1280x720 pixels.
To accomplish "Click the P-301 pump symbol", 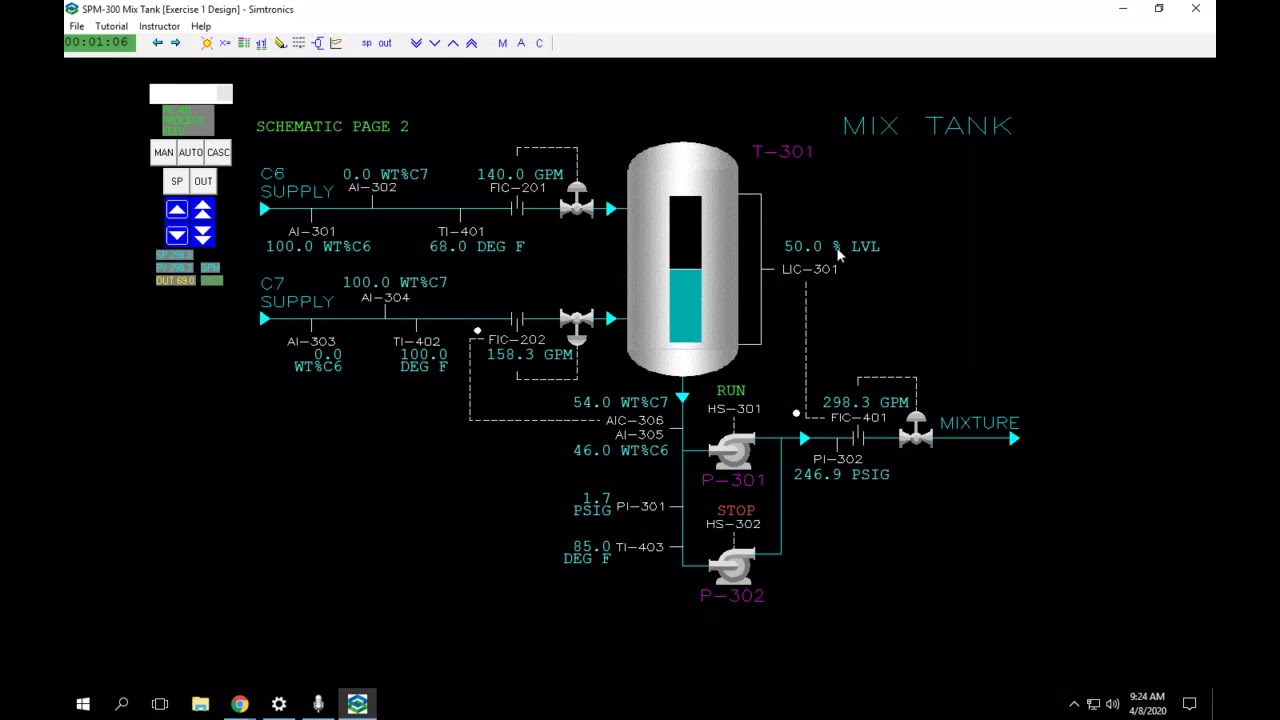I will 732,451.
